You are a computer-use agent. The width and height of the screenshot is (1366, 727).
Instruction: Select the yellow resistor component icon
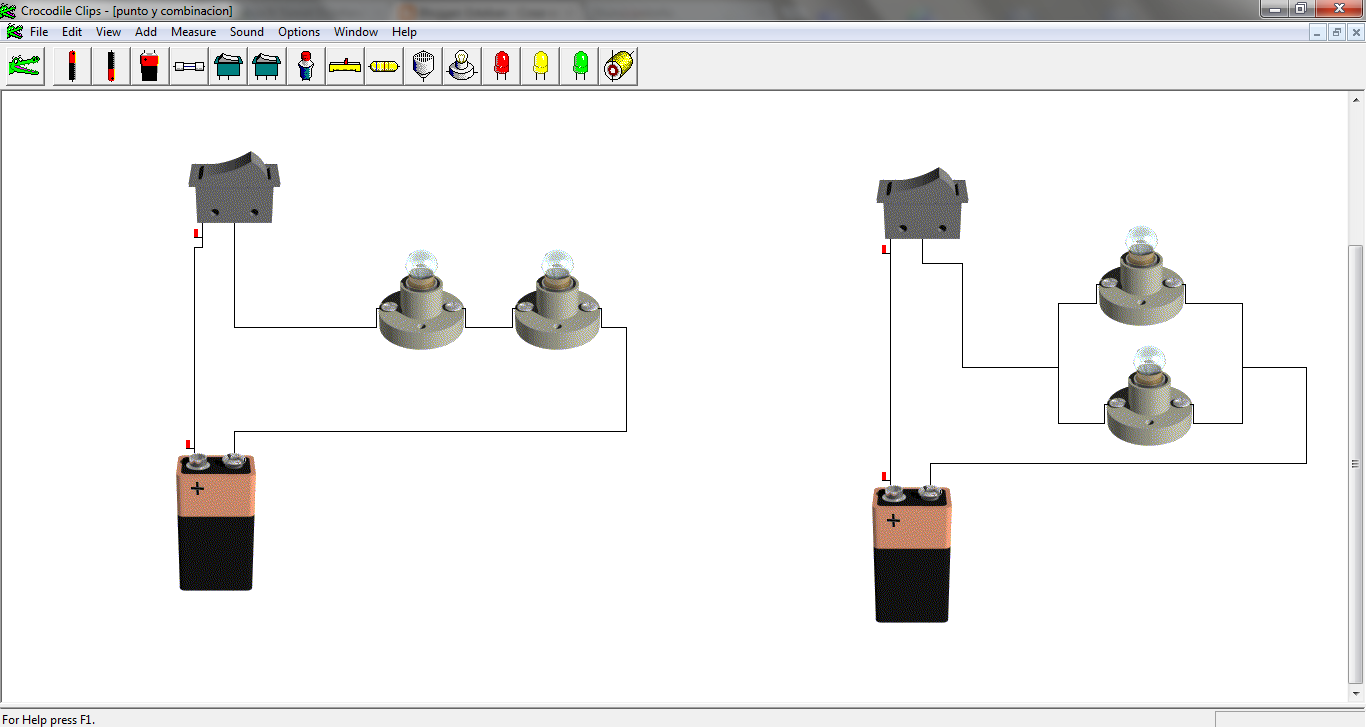[384, 67]
